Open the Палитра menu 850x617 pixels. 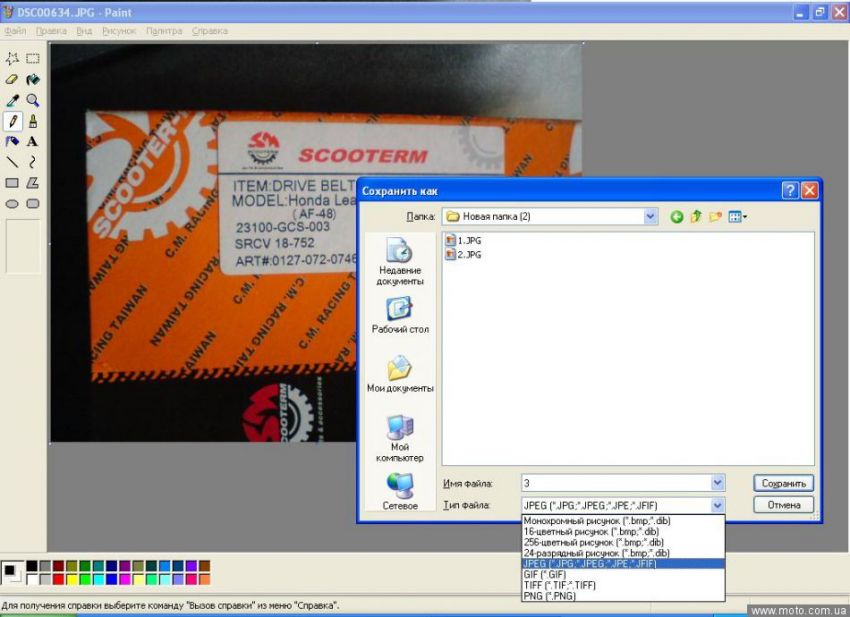[x=164, y=31]
